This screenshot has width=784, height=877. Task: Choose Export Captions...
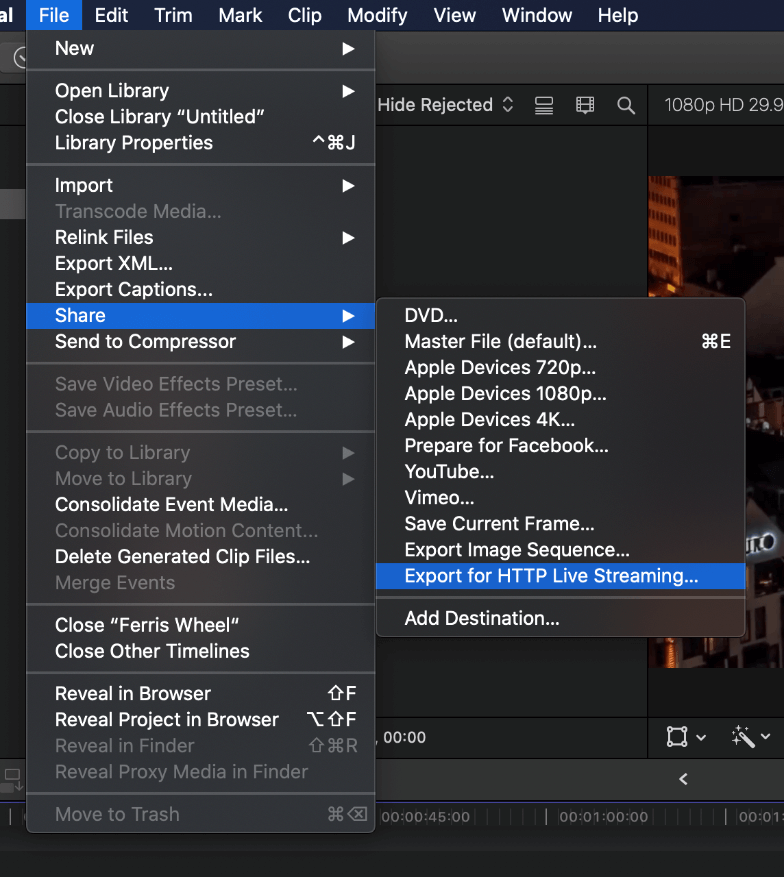(x=200, y=289)
